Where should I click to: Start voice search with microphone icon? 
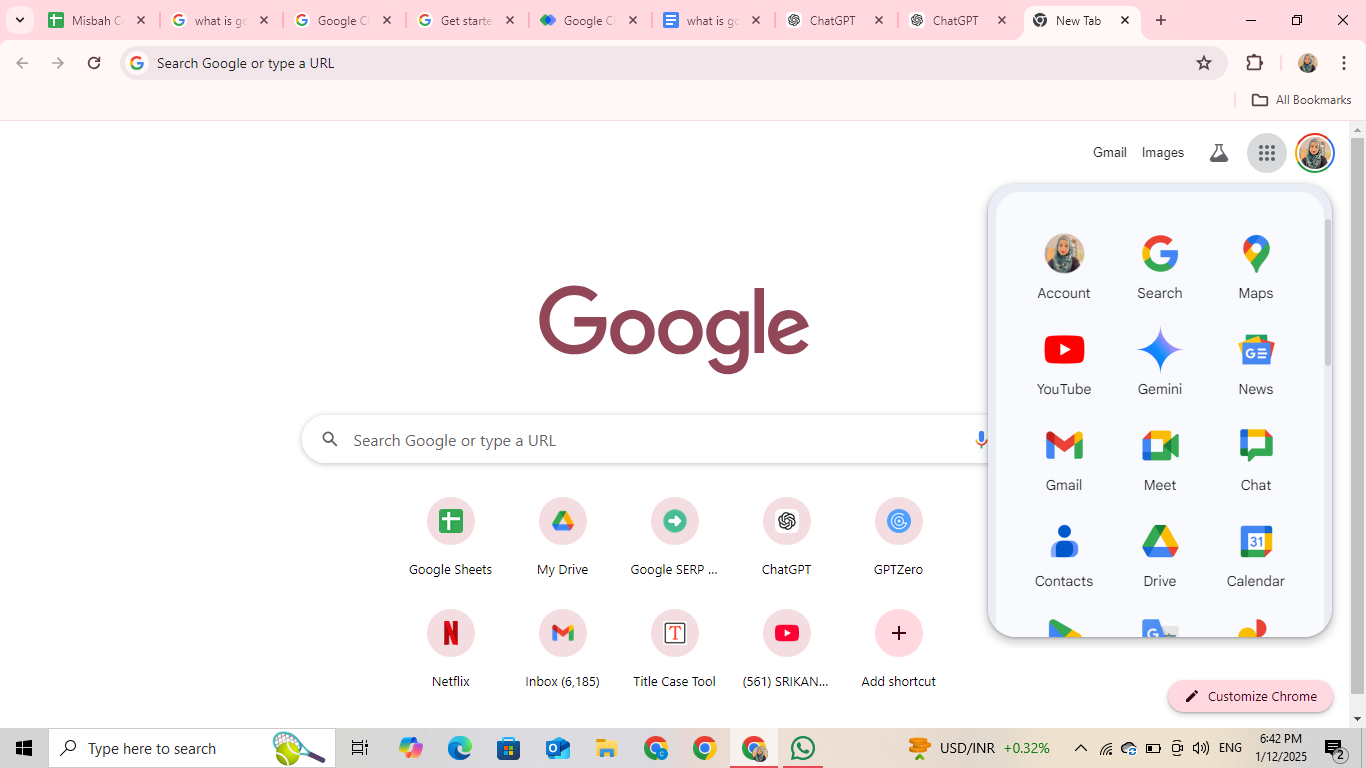point(981,440)
